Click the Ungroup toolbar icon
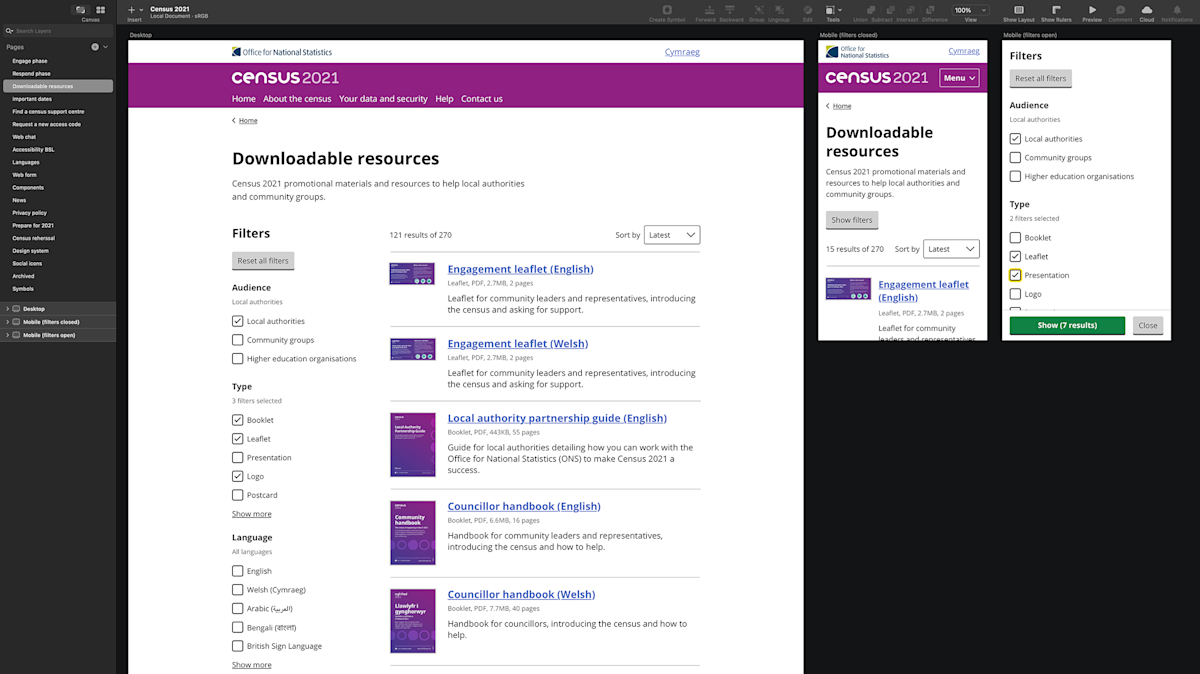 point(779,9)
